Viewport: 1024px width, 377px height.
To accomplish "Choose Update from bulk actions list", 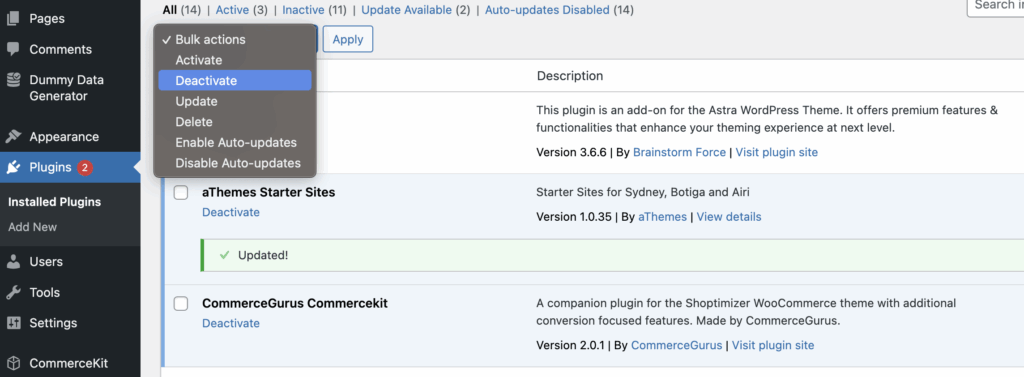I will point(235,101).
